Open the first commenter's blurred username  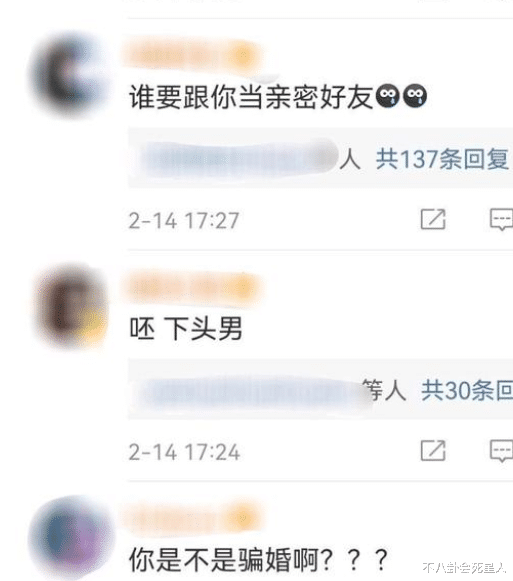(192, 56)
